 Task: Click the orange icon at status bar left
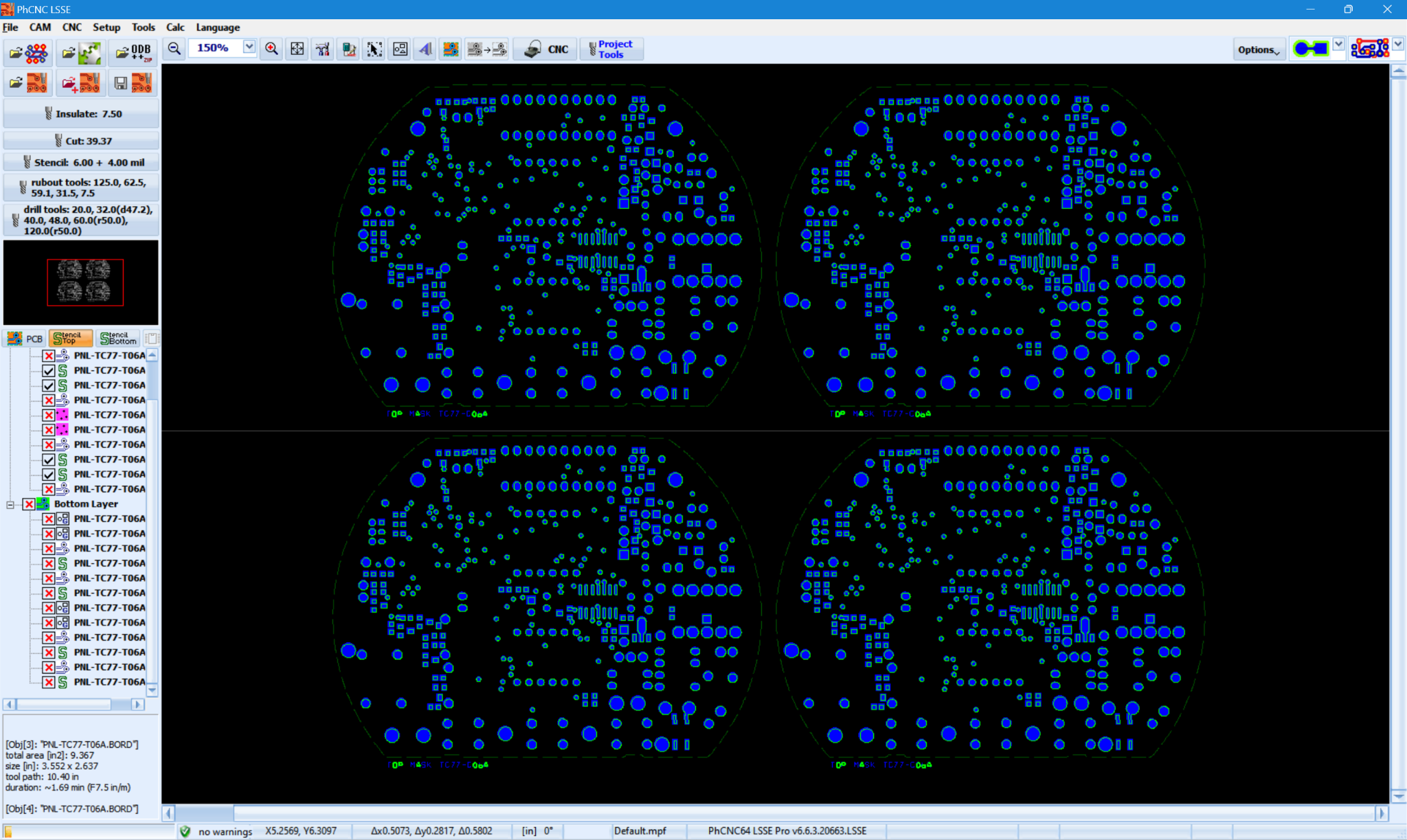coord(8,832)
